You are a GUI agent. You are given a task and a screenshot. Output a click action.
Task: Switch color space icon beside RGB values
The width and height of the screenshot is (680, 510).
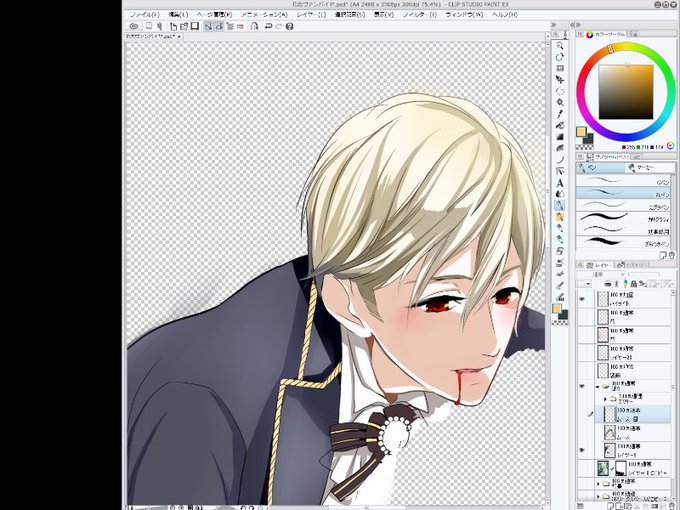[x=670, y=146]
